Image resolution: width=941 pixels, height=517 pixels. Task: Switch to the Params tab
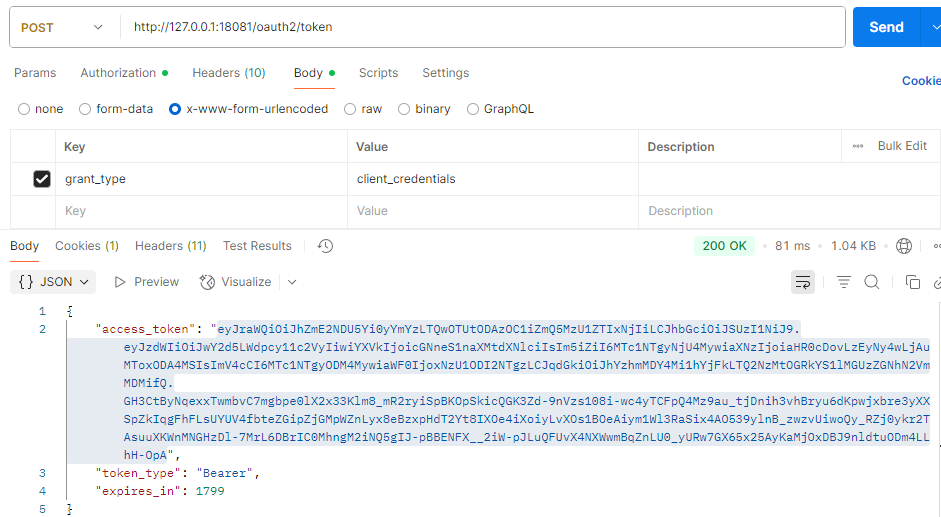[35, 73]
